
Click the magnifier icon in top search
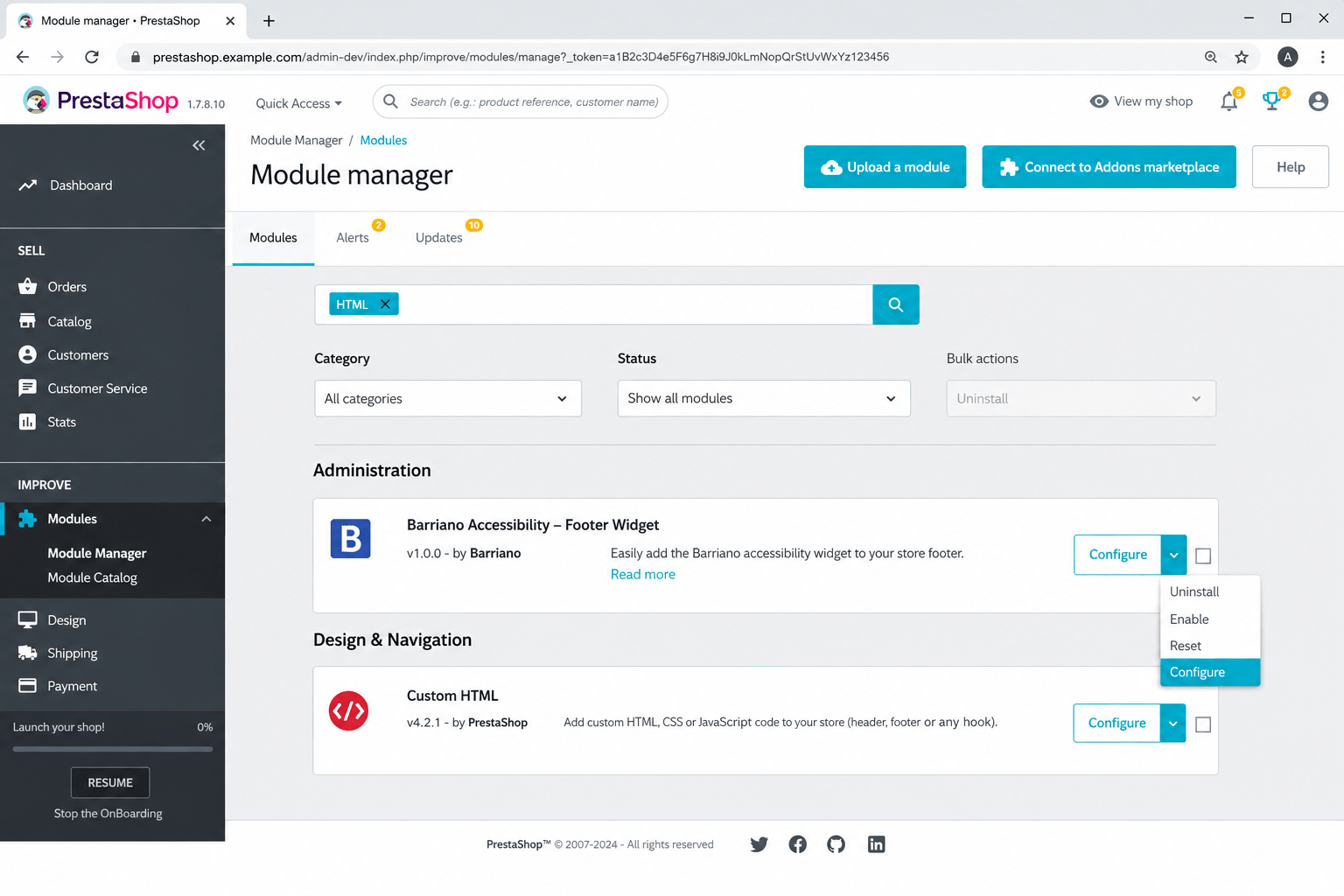[390, 101]
